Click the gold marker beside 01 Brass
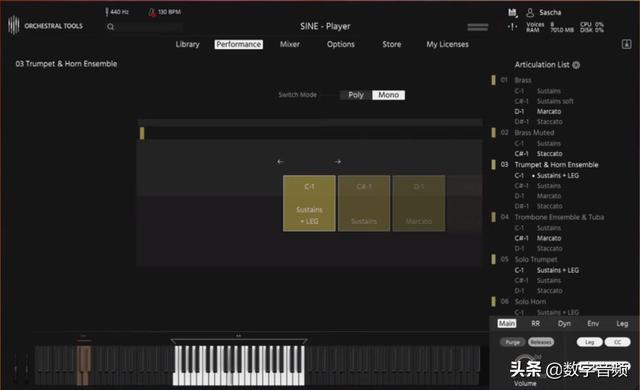 point(493,80)
